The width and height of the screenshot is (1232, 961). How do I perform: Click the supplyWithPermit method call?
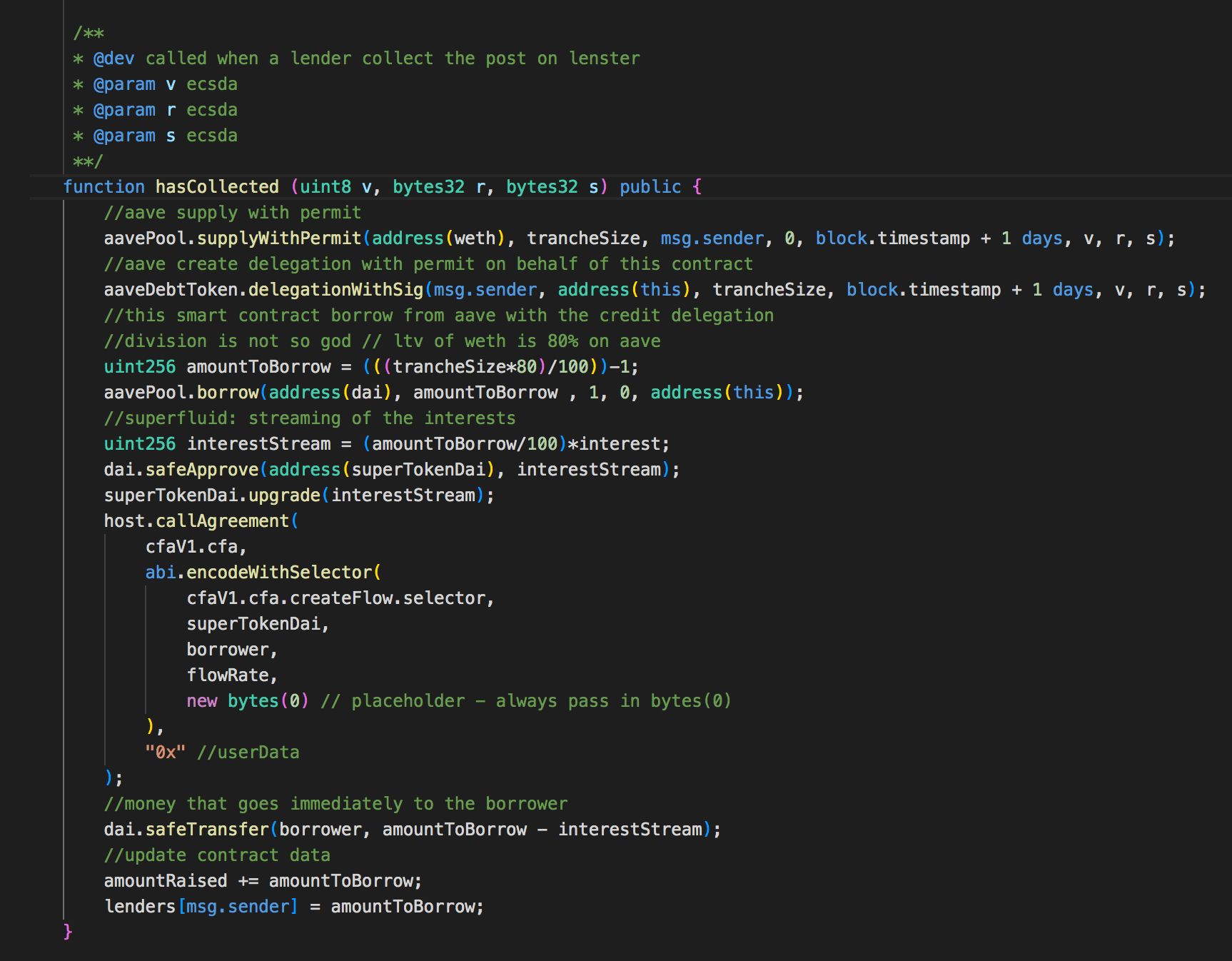coord(279,238)
